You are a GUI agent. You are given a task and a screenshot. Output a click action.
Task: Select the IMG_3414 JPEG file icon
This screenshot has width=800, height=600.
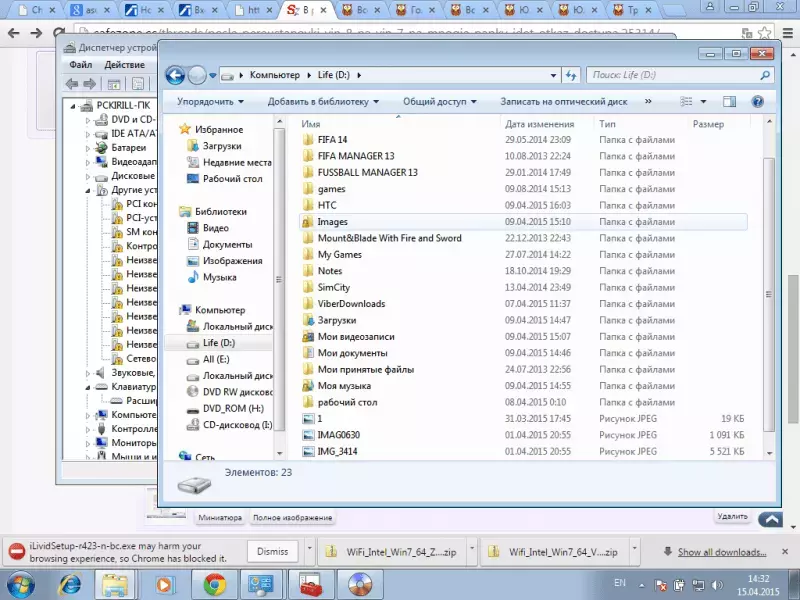tap(308, 452)
